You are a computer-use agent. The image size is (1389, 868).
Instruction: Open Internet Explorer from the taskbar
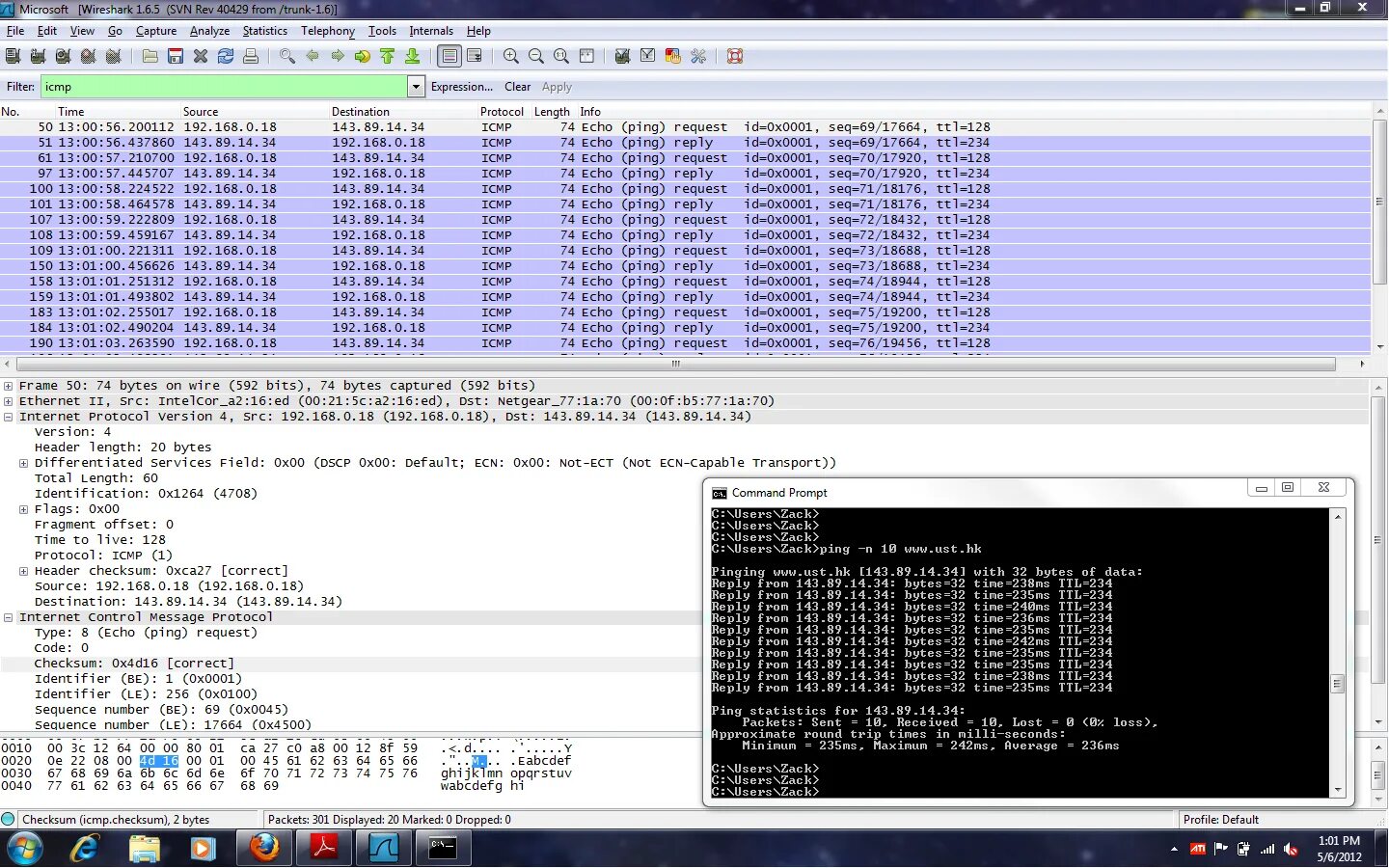coord(85,848)
